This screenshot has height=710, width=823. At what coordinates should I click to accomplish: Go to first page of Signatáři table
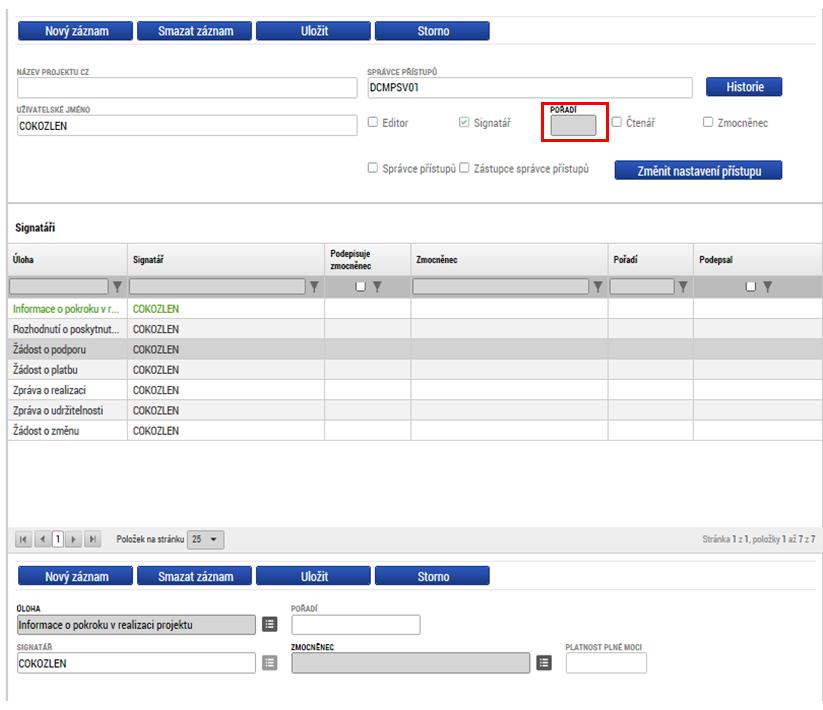23,539
